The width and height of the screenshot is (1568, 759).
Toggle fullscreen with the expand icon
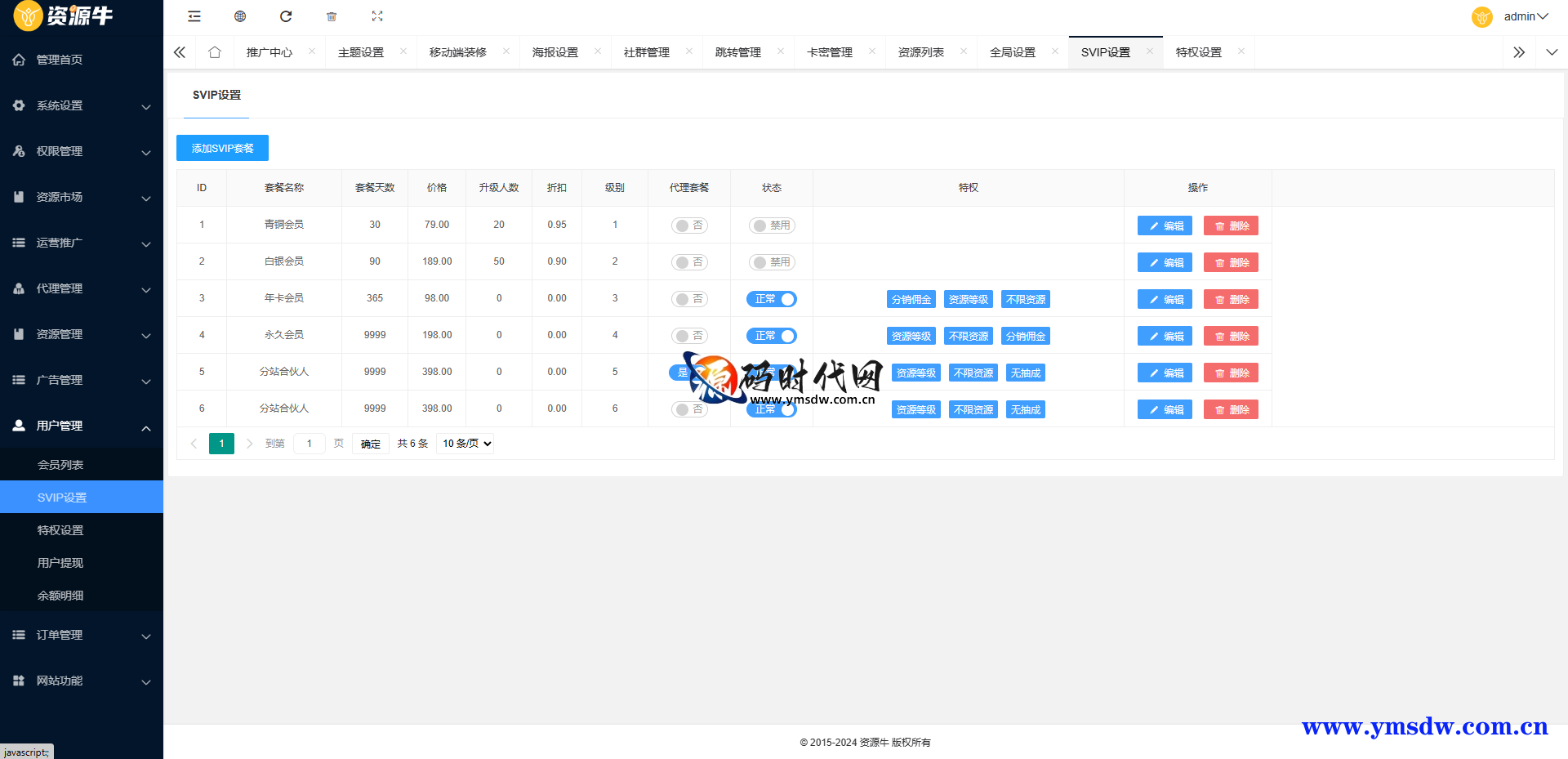(377, 16)
